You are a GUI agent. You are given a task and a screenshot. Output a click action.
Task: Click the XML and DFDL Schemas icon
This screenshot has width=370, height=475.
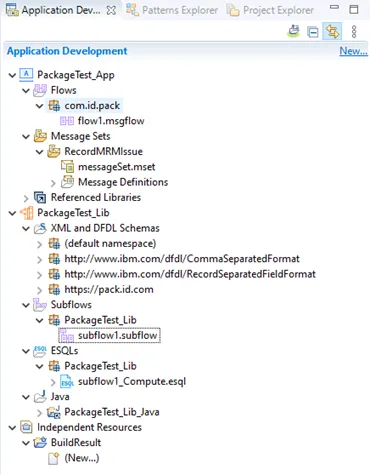[x=40, y=228]
